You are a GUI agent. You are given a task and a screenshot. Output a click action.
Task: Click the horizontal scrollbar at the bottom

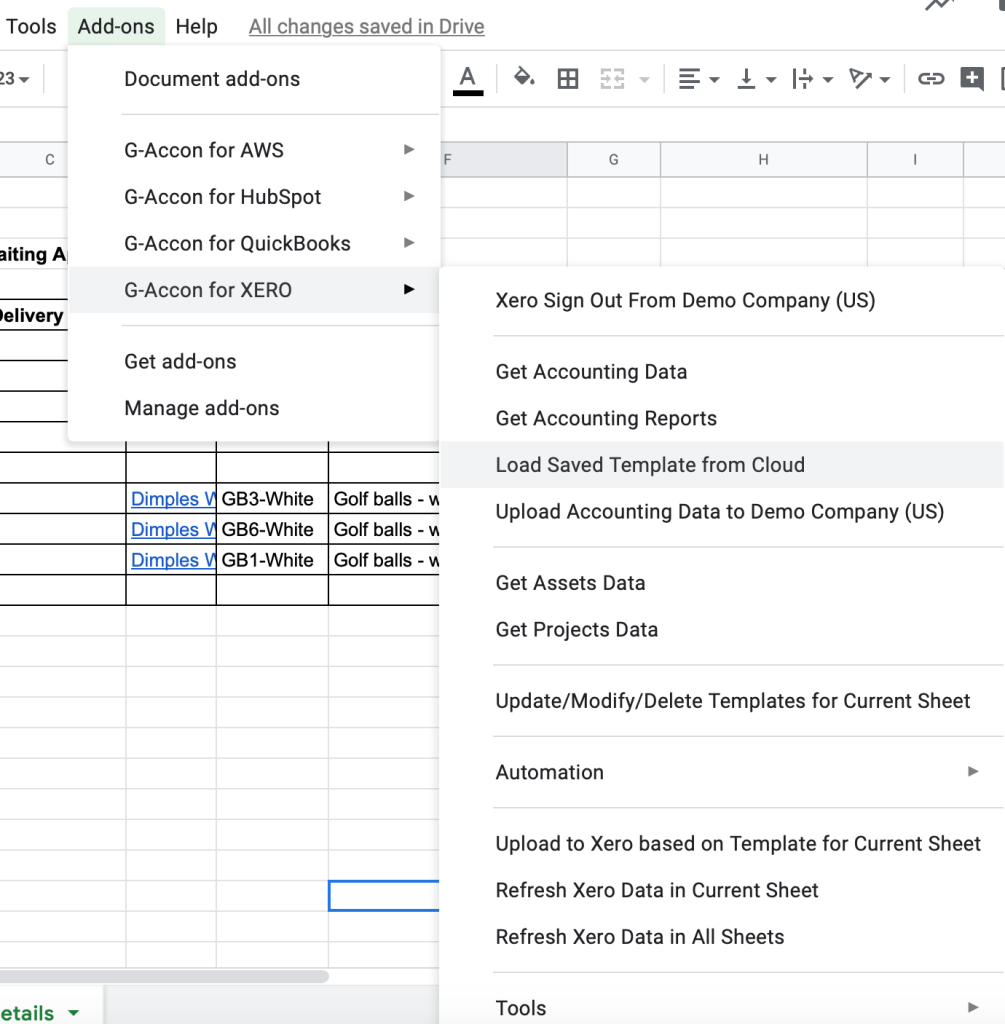[x=164, y=976]
